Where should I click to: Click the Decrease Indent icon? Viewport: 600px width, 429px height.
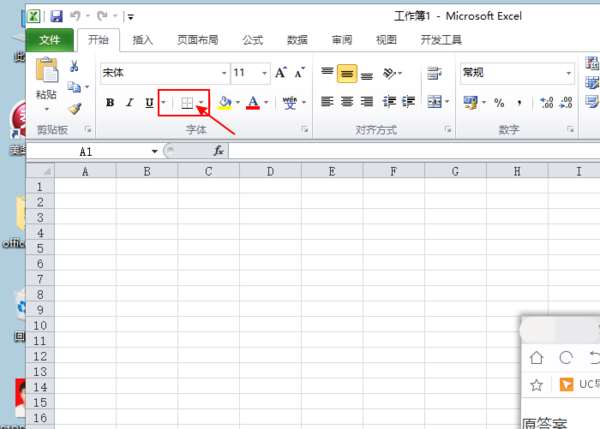coord(390,102)
